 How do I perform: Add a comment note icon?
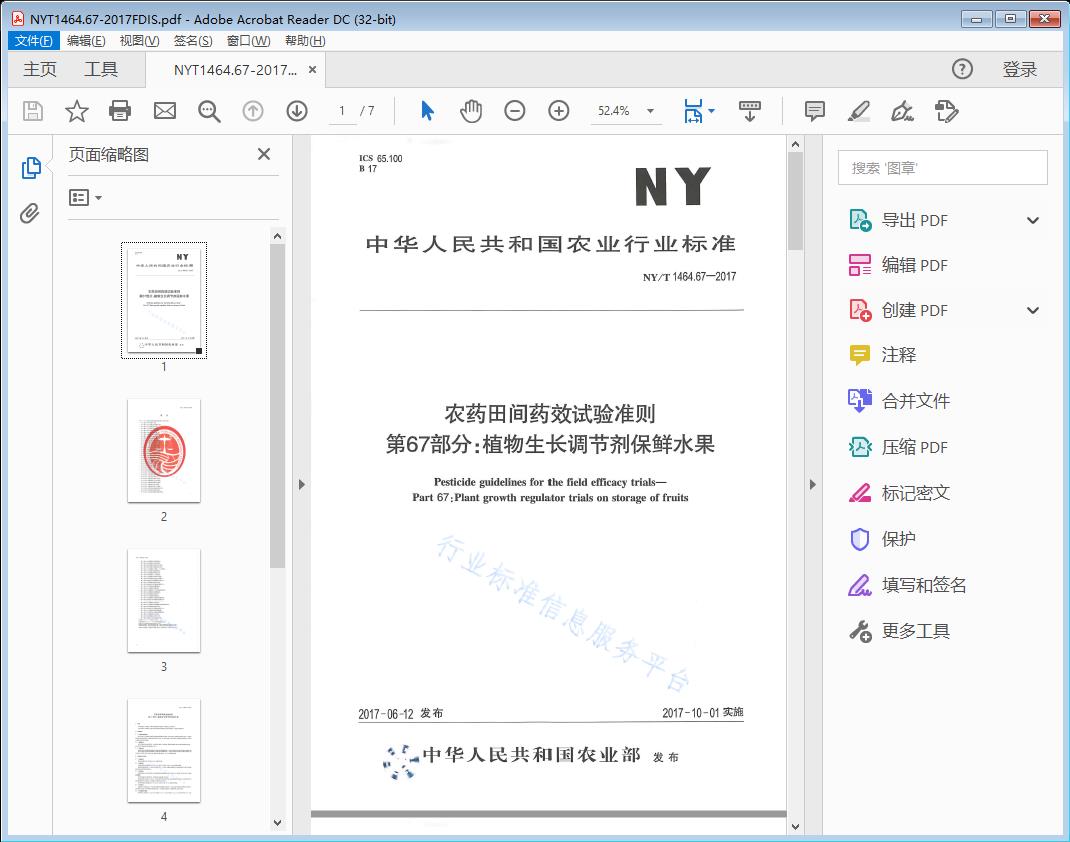pyautogui.click(x=815, y=111)
